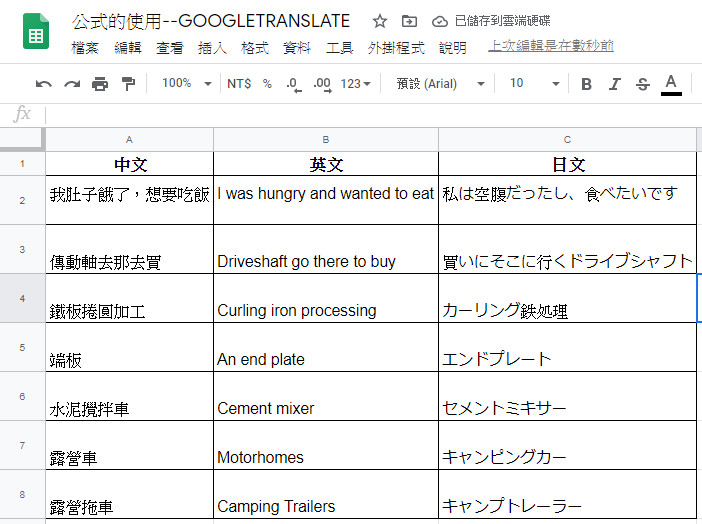Click the cloud saved status icon

tap(440, 21)
